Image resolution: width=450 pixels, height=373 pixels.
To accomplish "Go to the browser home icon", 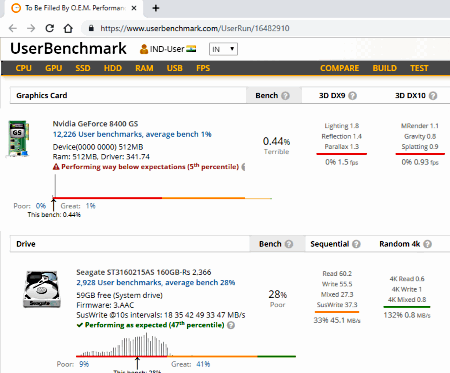I will coord(68,28).
